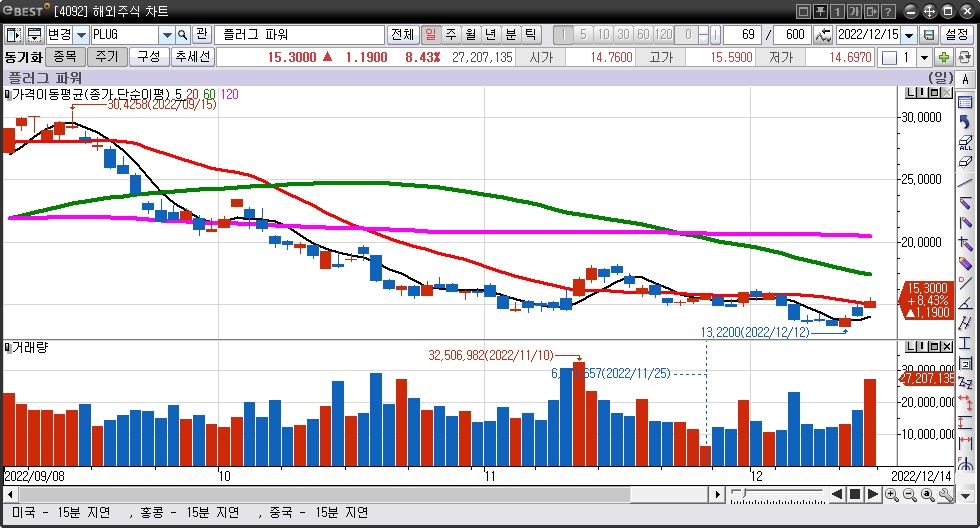Viewport: 980px width, 528px height.
Task: Toggle the chart layout checkbox box
Action: pos(889,58)
